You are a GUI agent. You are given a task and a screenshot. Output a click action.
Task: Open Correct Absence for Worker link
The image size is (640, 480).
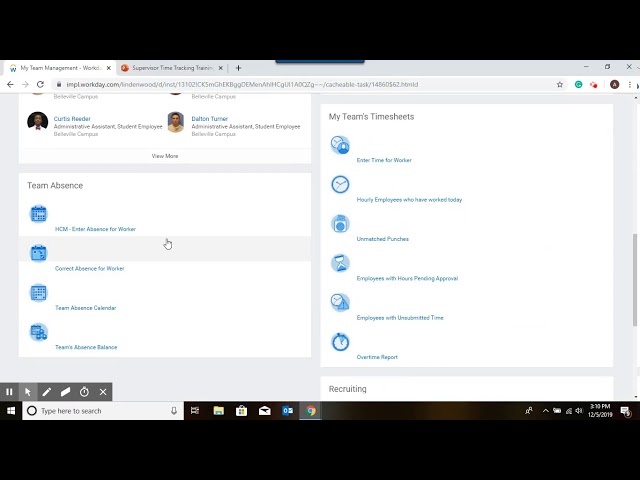click(90, 269)
